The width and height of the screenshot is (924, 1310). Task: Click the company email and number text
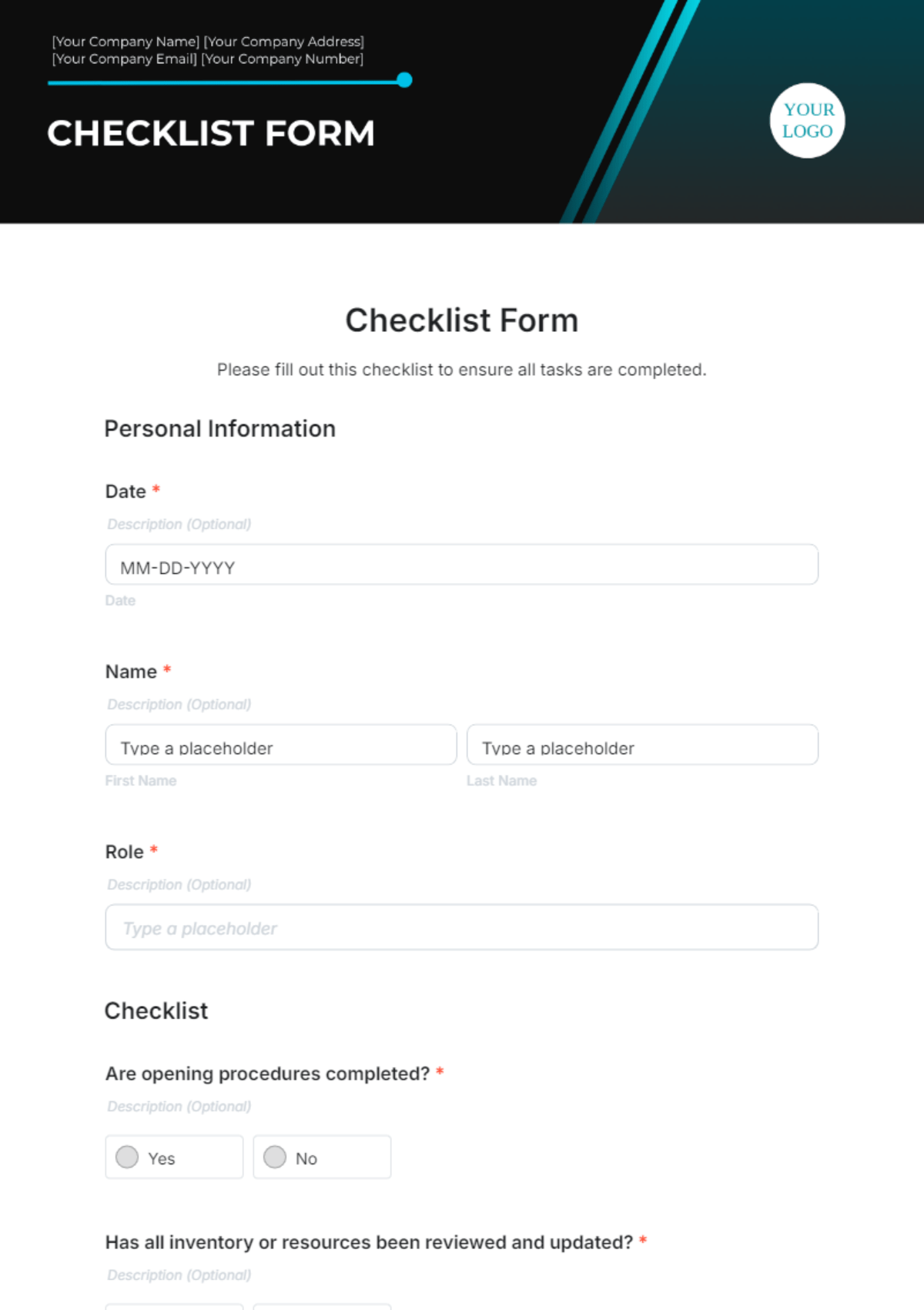(x=208, y=59)
